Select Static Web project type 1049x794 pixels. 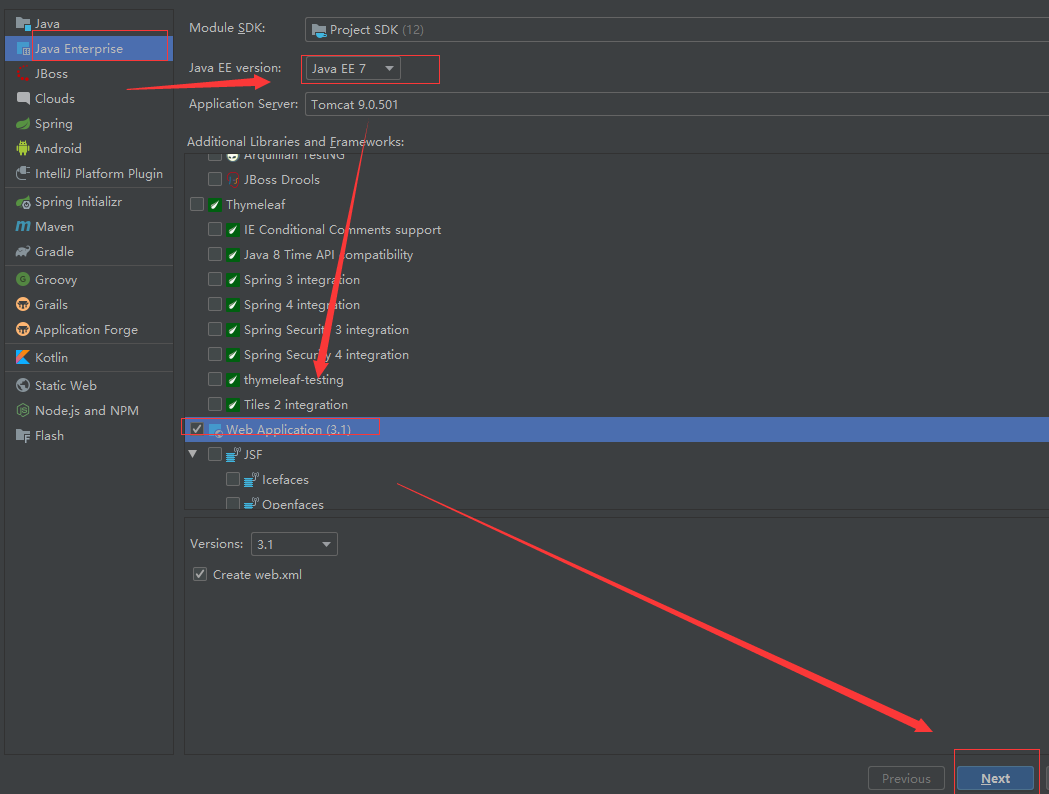[89, 385]
